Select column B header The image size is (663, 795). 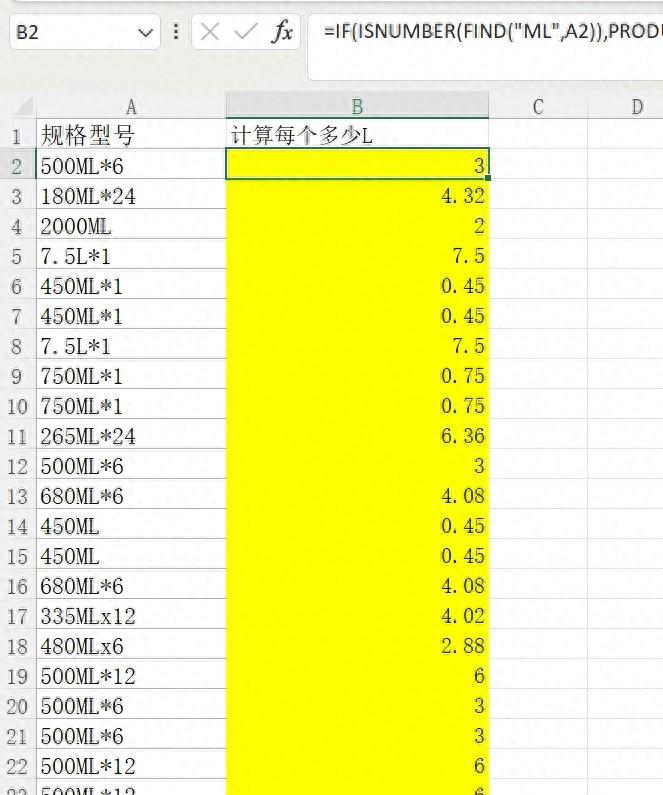(357, 105)
